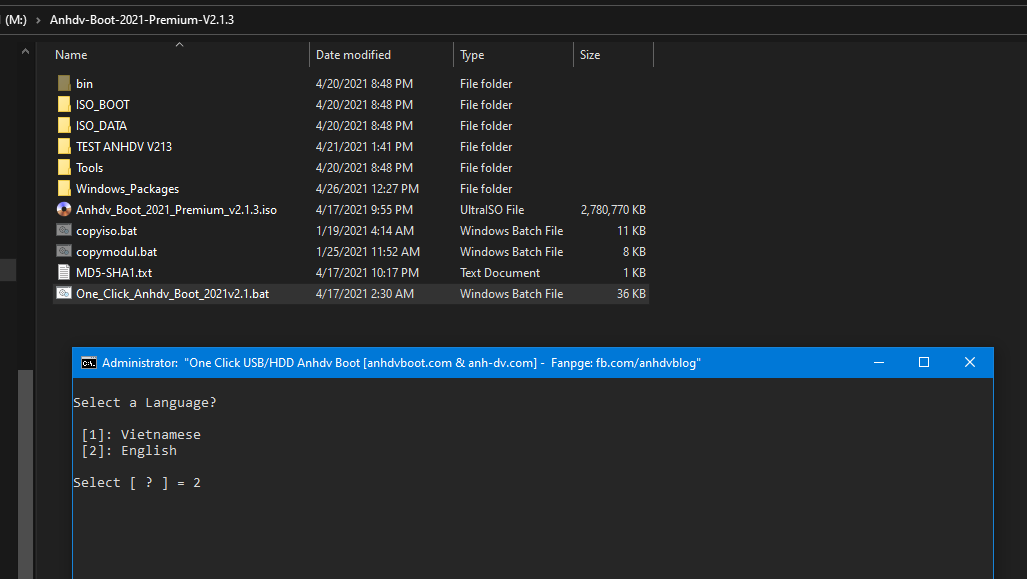
Task: Sort by the Date modified column
Action: click(353, 55)
